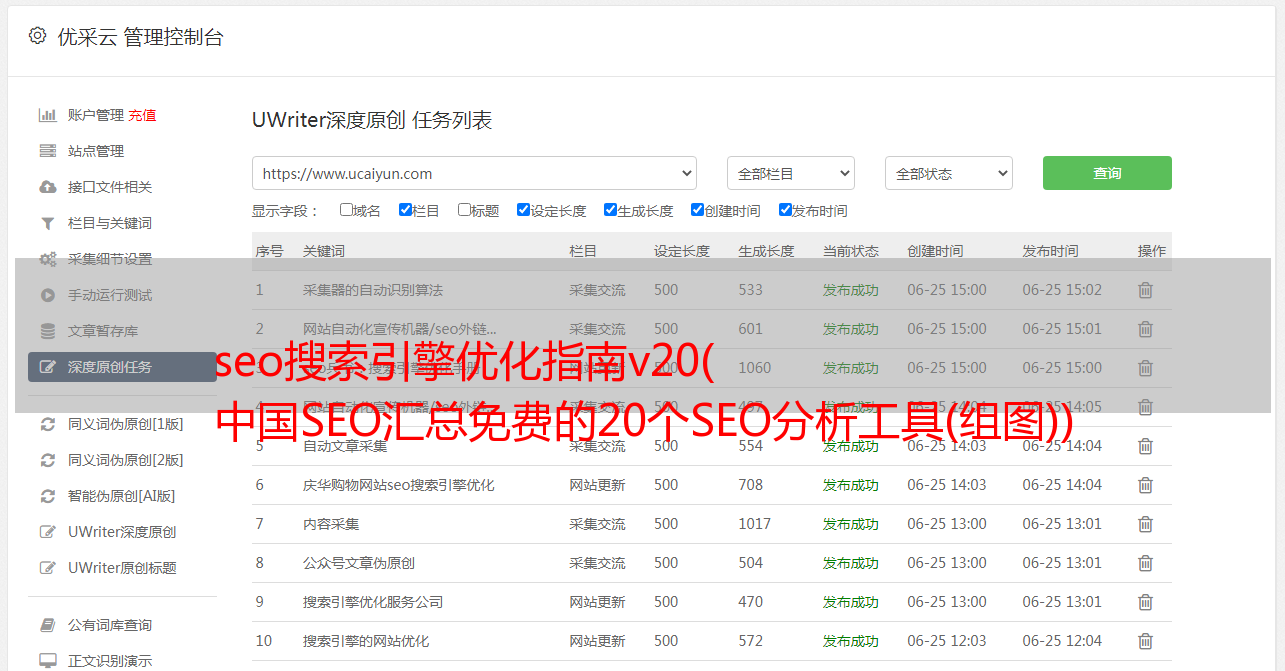The height and width of the screenshot is (671, 1285).
Task: Click keyword 庆华购物网站seo搜索引擎优化
Action: [399, 485]
